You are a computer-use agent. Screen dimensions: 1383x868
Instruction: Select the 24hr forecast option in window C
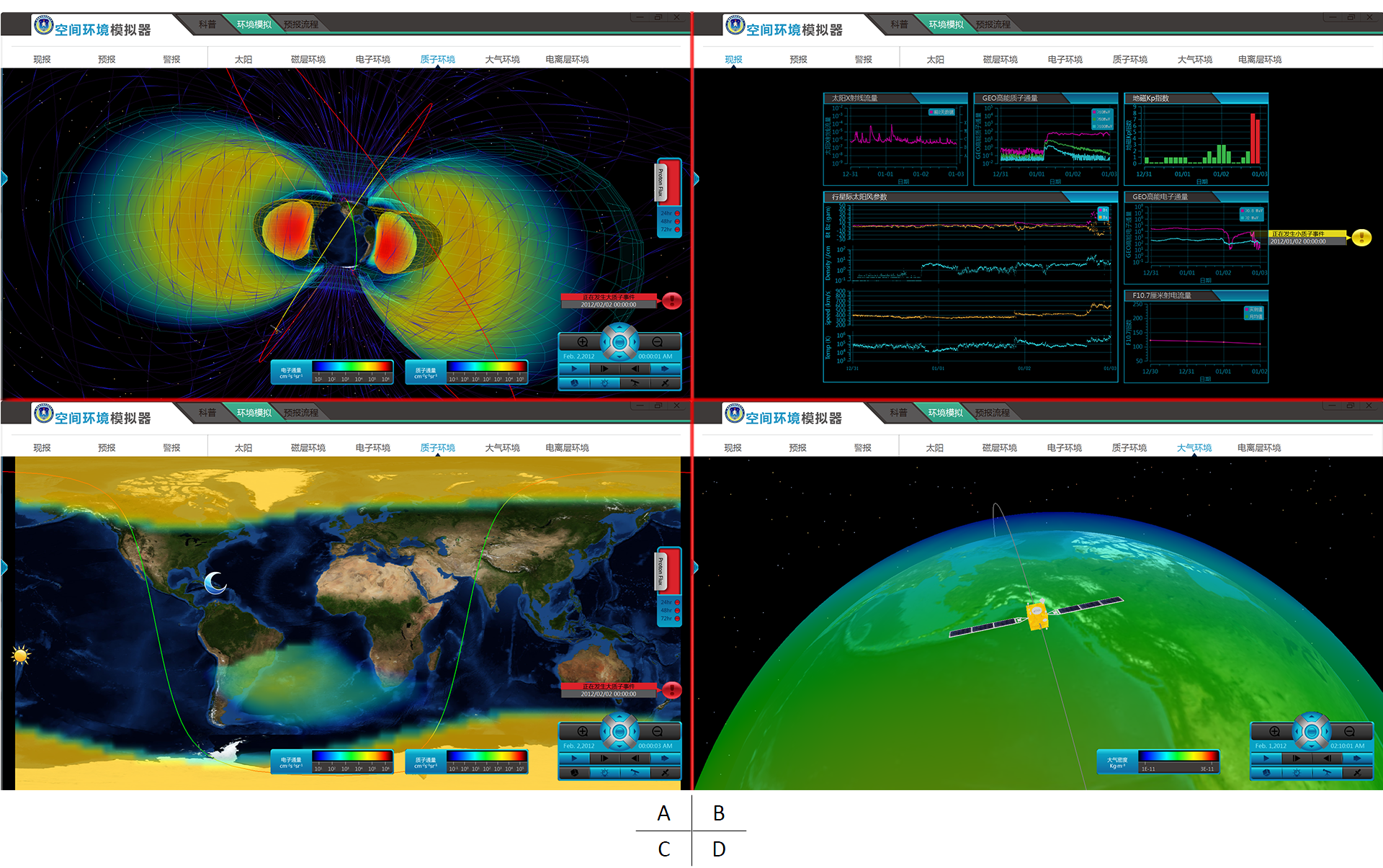pyautogui.click(x=670, y=602)
